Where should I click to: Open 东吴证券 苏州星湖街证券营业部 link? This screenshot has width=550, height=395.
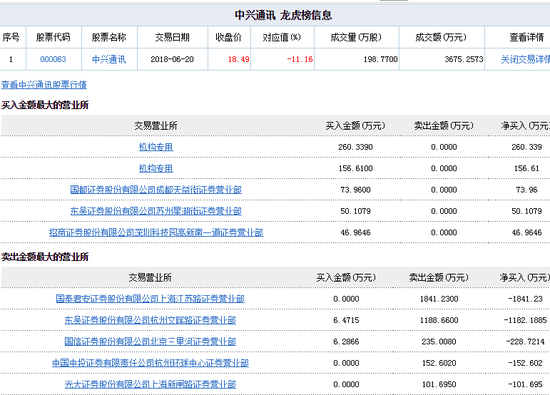pyautogui.click(x=156, y=211)
